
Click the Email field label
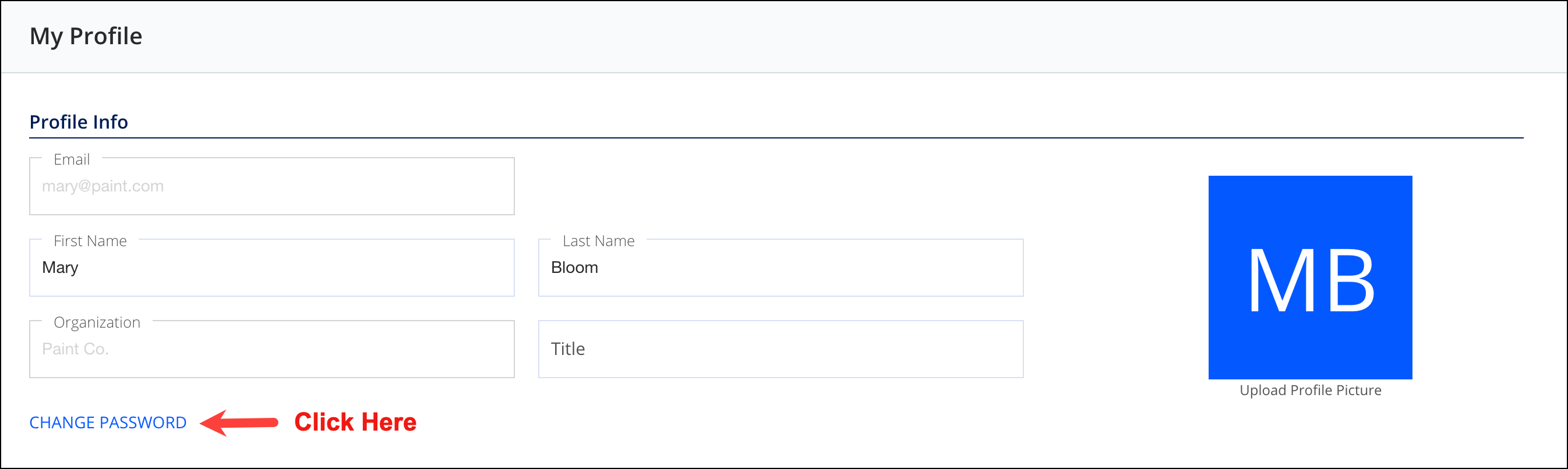click(x=72, y=159)
